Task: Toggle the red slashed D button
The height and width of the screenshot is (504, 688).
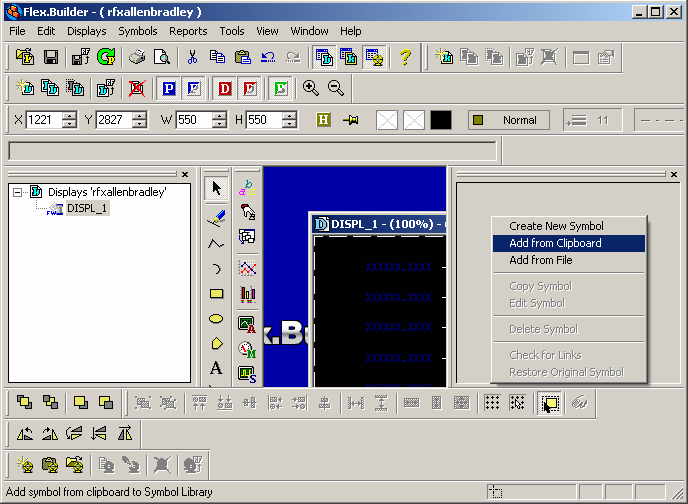Action: click(250, 88)
